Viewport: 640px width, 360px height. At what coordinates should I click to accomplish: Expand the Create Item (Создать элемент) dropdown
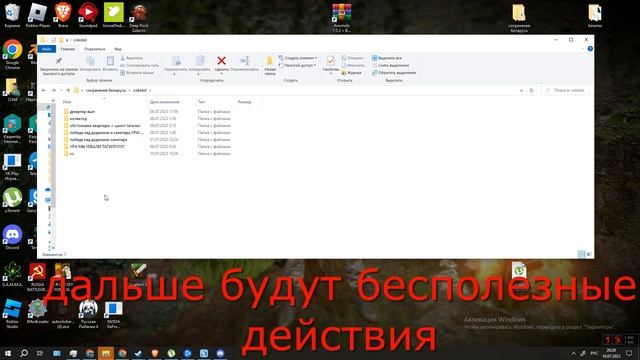pos(298,58)
